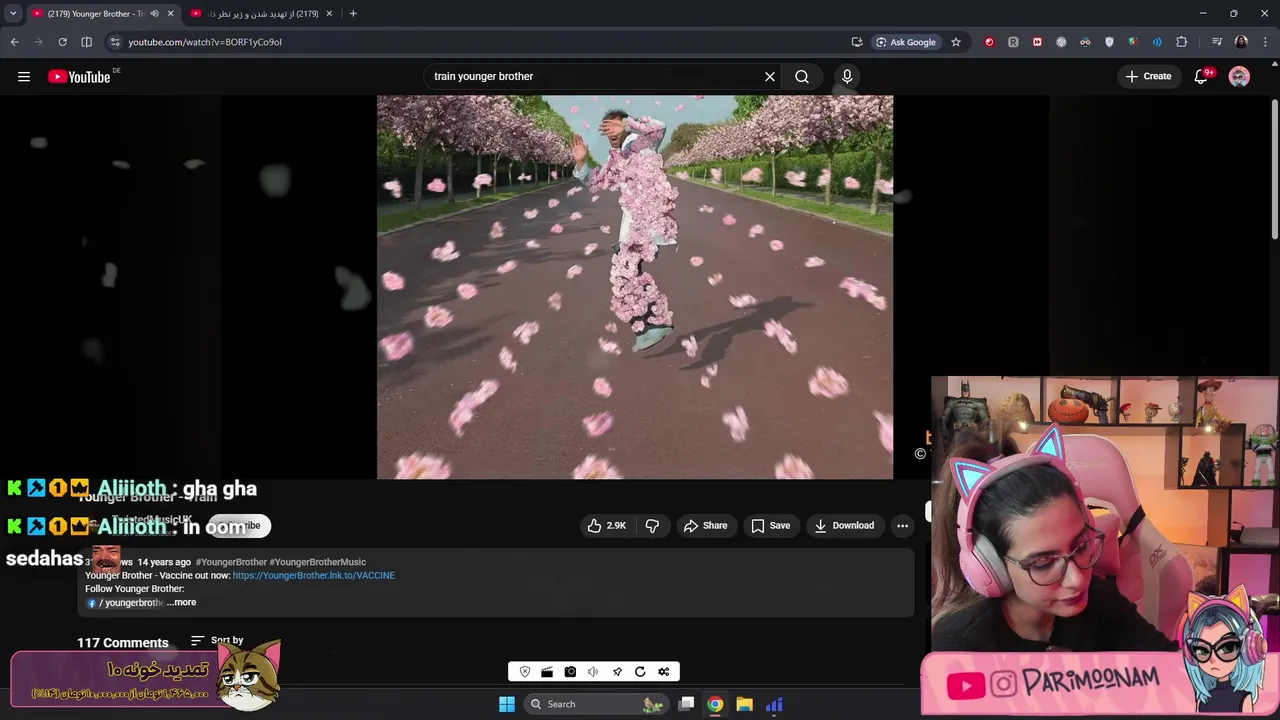1280x720 pixels.
Task: Click the shield-X icon in floating toolbar
Action: click(x=525, y=672)
